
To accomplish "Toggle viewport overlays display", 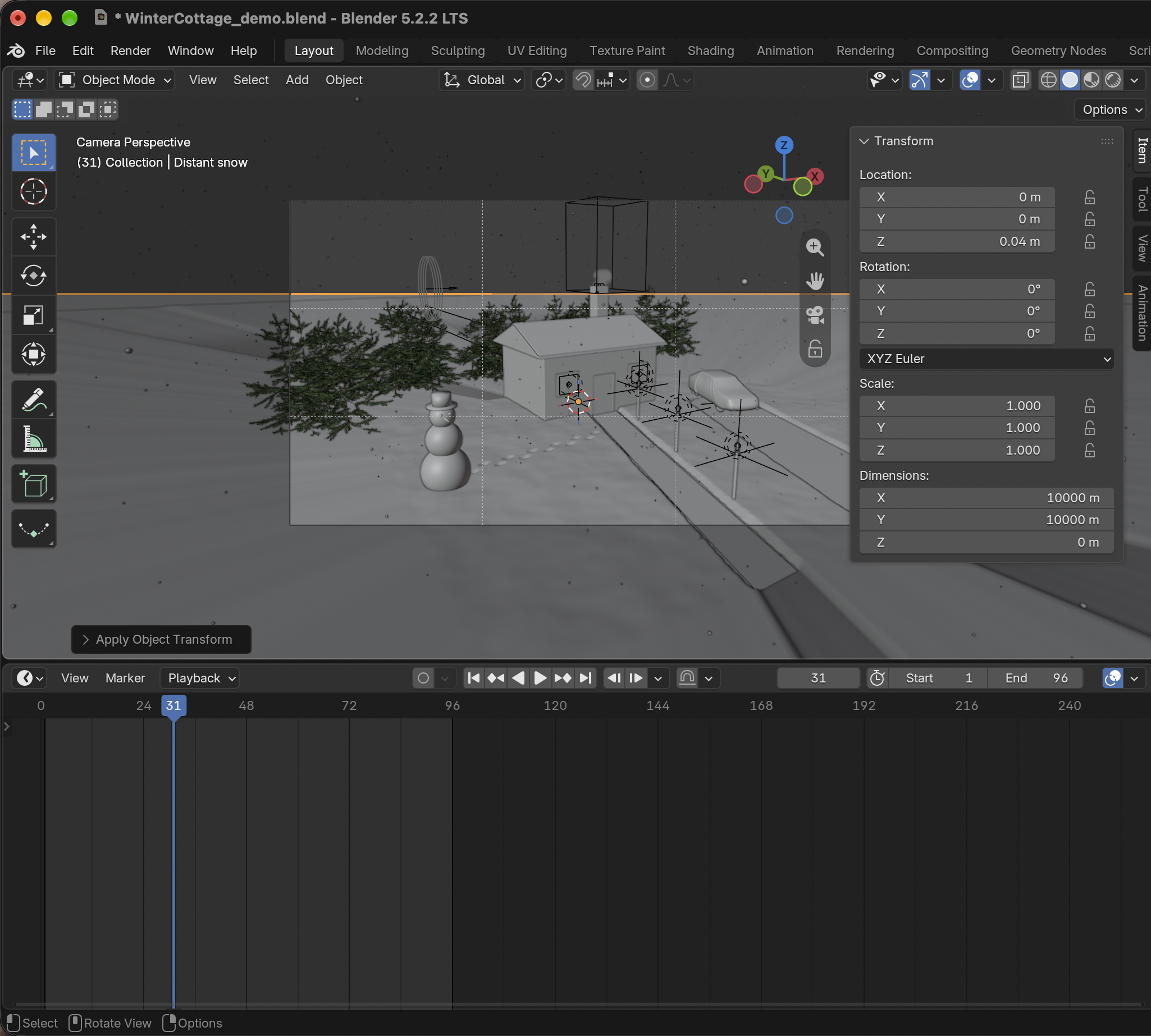I will point(970,80).
